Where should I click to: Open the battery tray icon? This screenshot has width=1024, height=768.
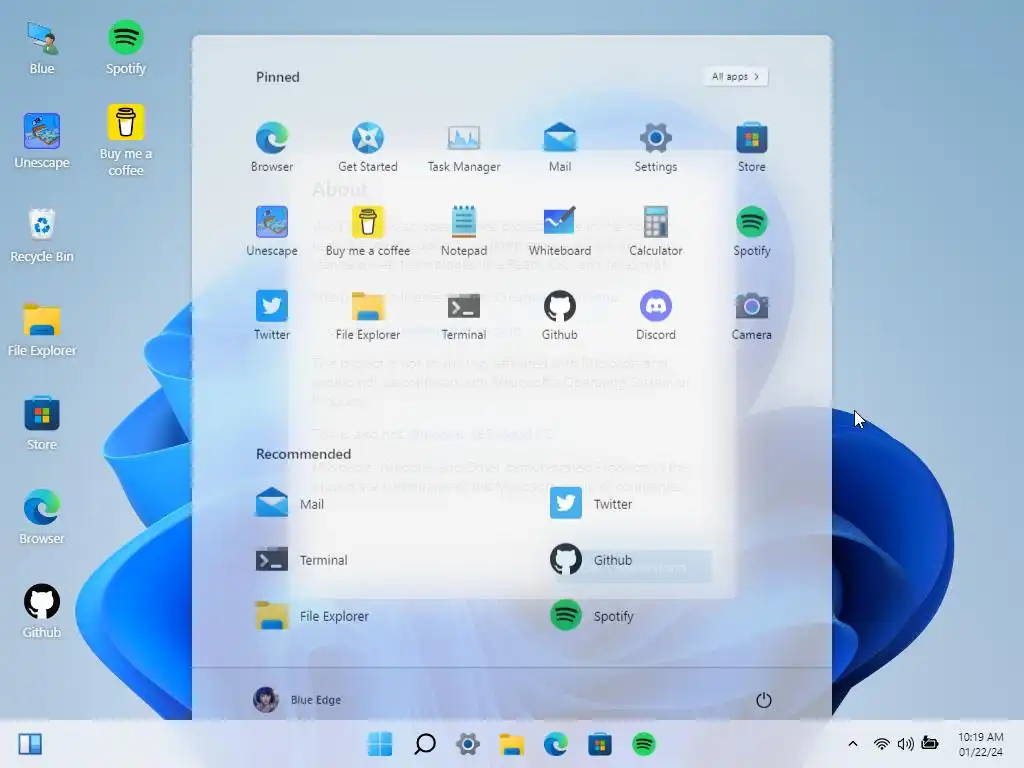point(930,743)
